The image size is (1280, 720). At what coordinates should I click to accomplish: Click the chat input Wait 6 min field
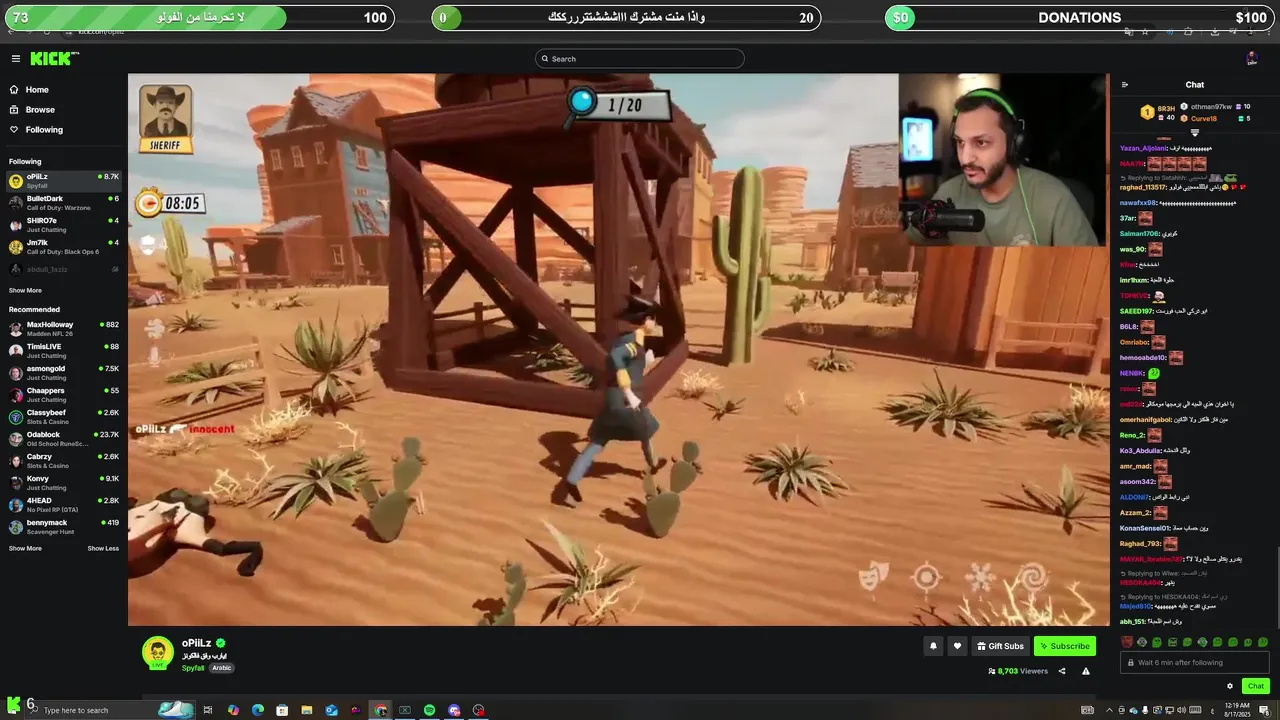coord(1195,662)
